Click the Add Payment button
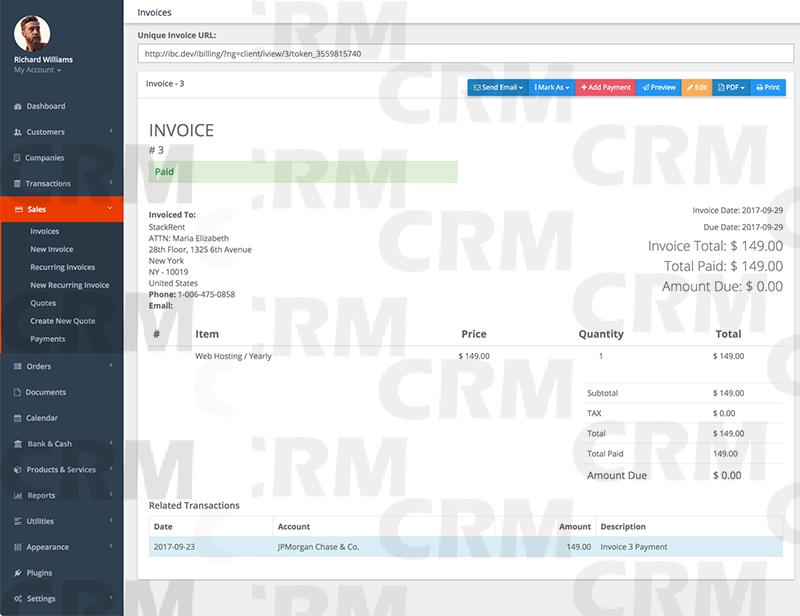 click(604, 87)
